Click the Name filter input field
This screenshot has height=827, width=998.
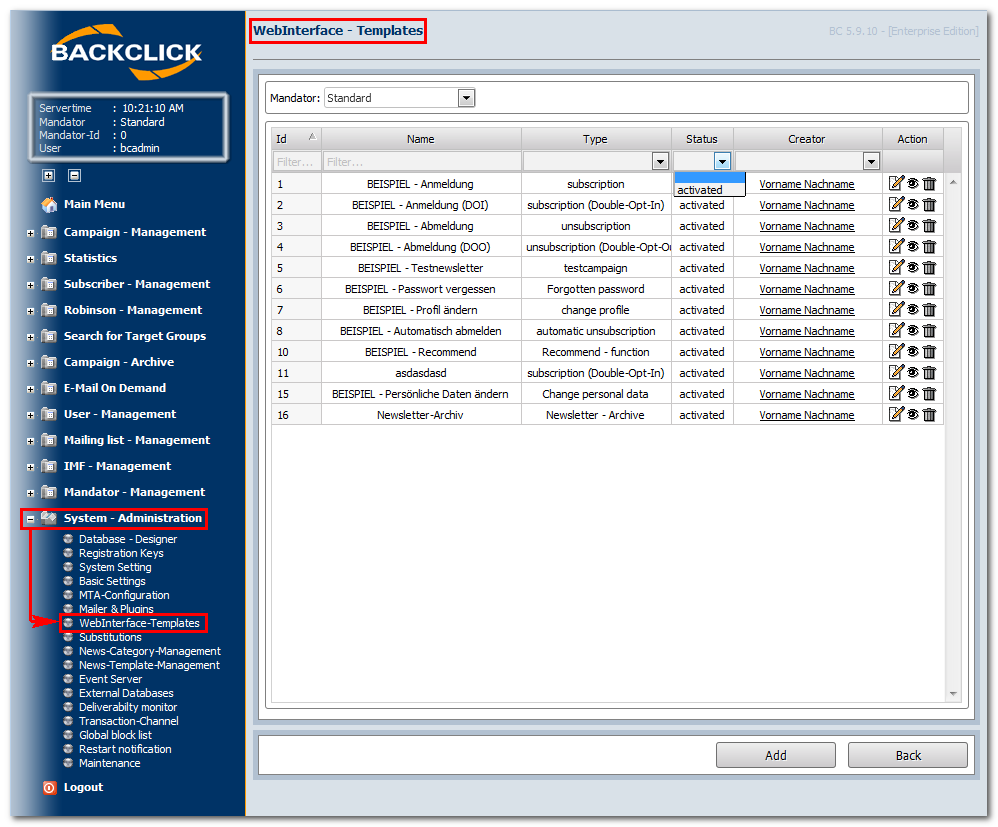421,162
